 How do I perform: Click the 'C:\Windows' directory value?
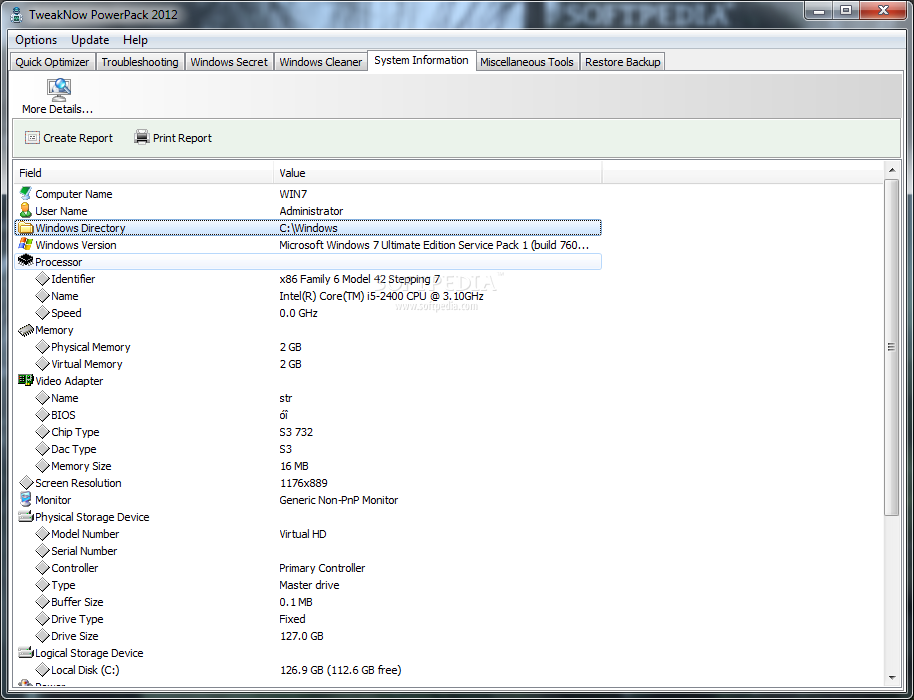308,228
